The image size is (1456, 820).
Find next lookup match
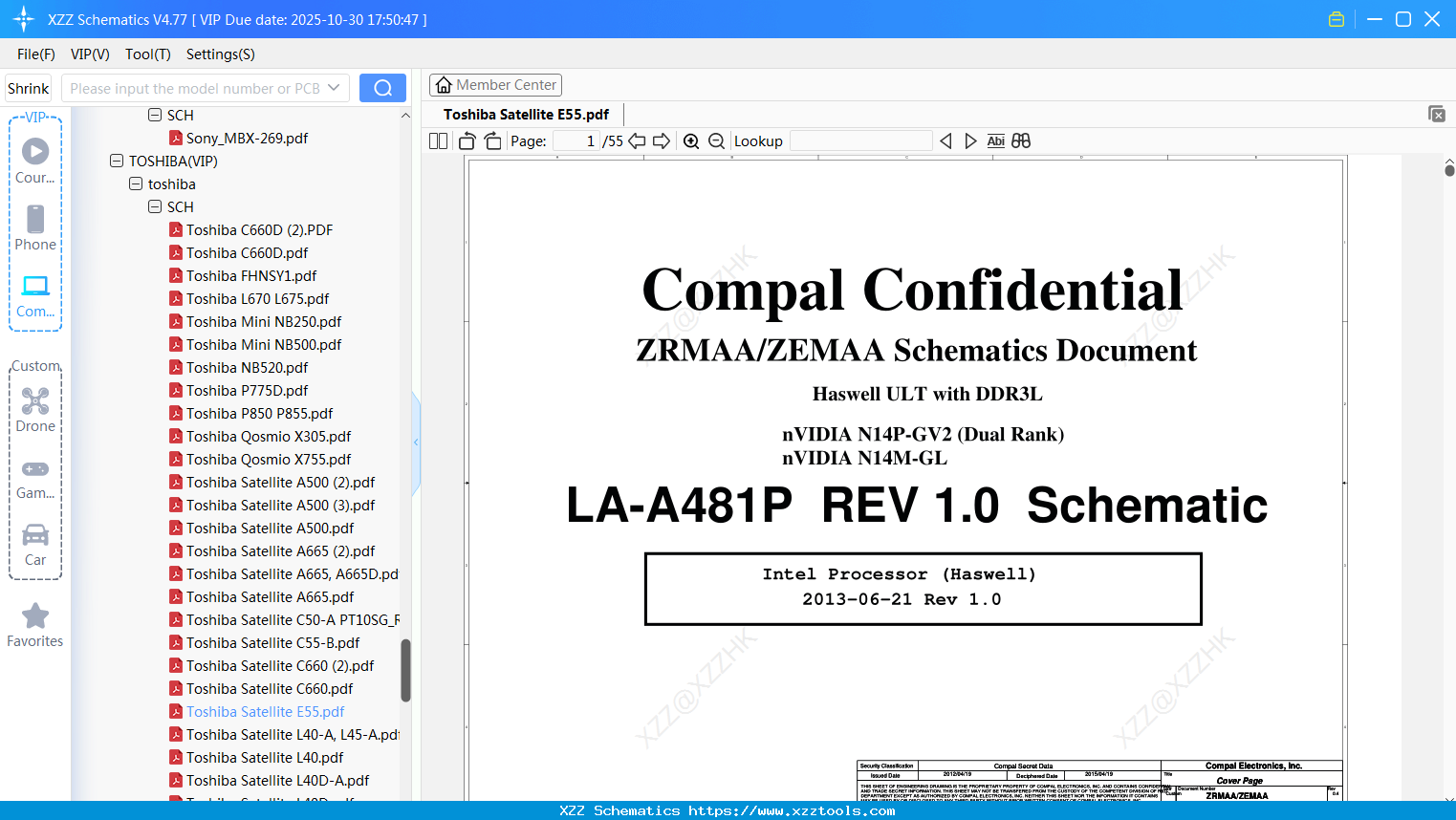tap(970, 141)
